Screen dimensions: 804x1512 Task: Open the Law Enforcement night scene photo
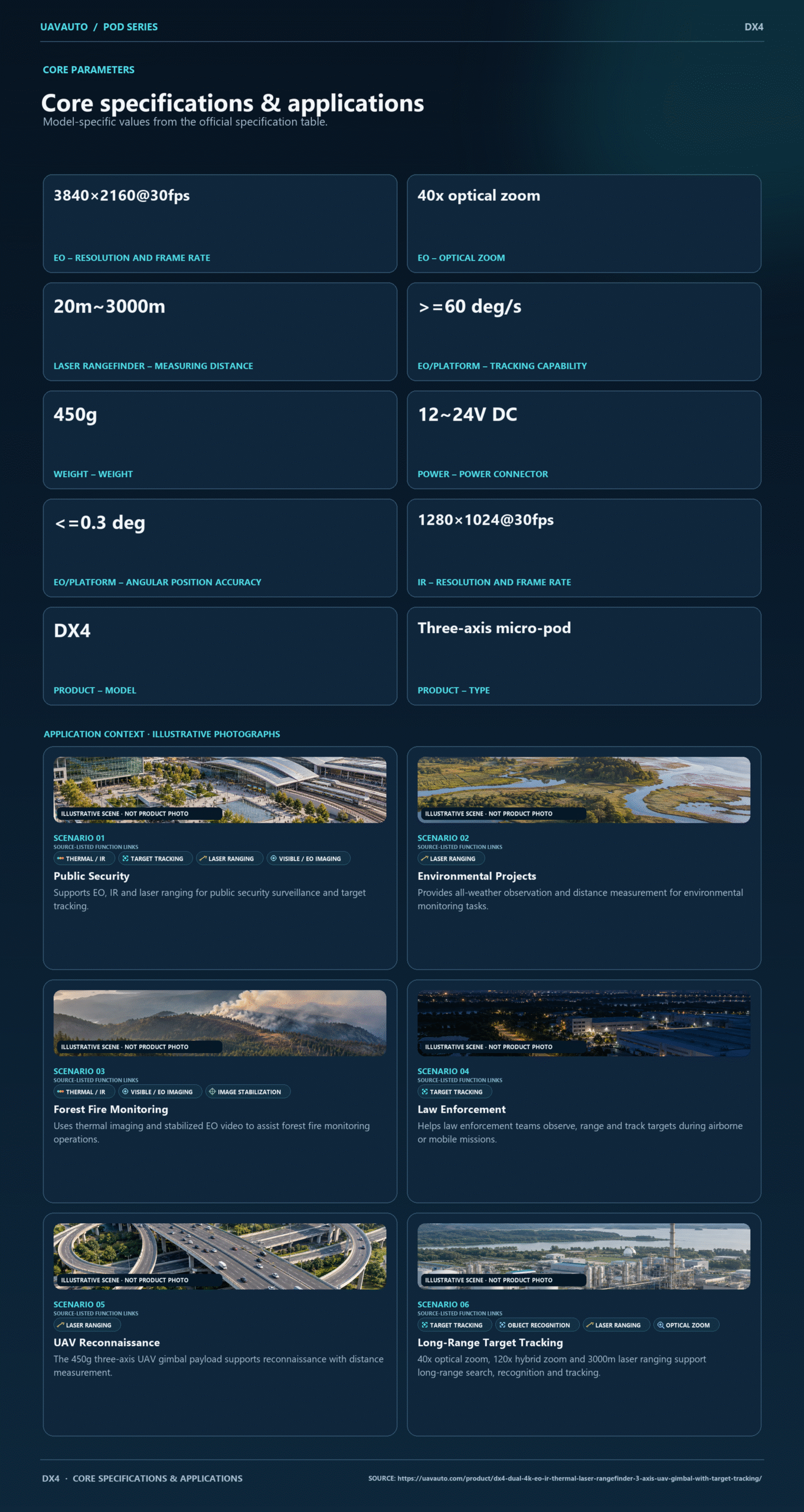coord(584,1023)
